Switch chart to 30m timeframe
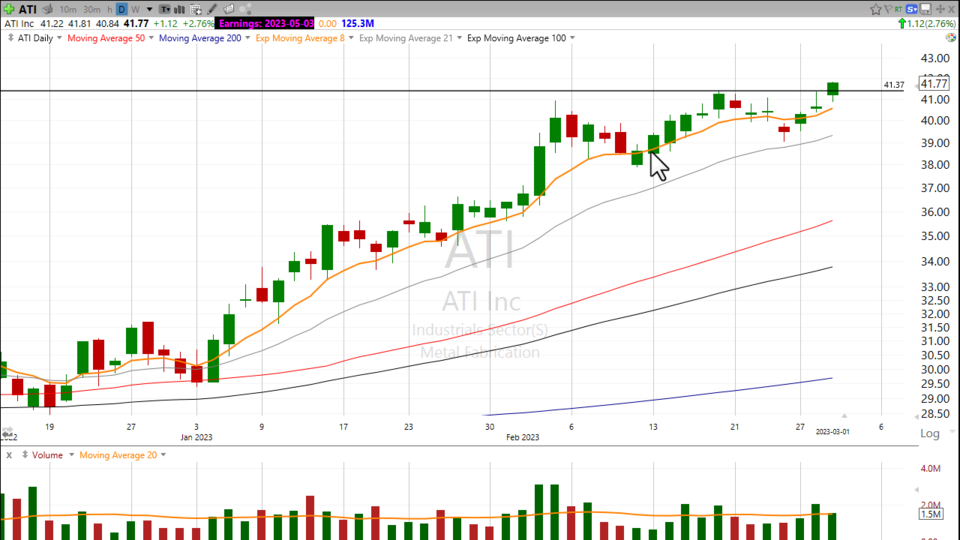Viewport: 960px width, 540px height. pos(91,9)
